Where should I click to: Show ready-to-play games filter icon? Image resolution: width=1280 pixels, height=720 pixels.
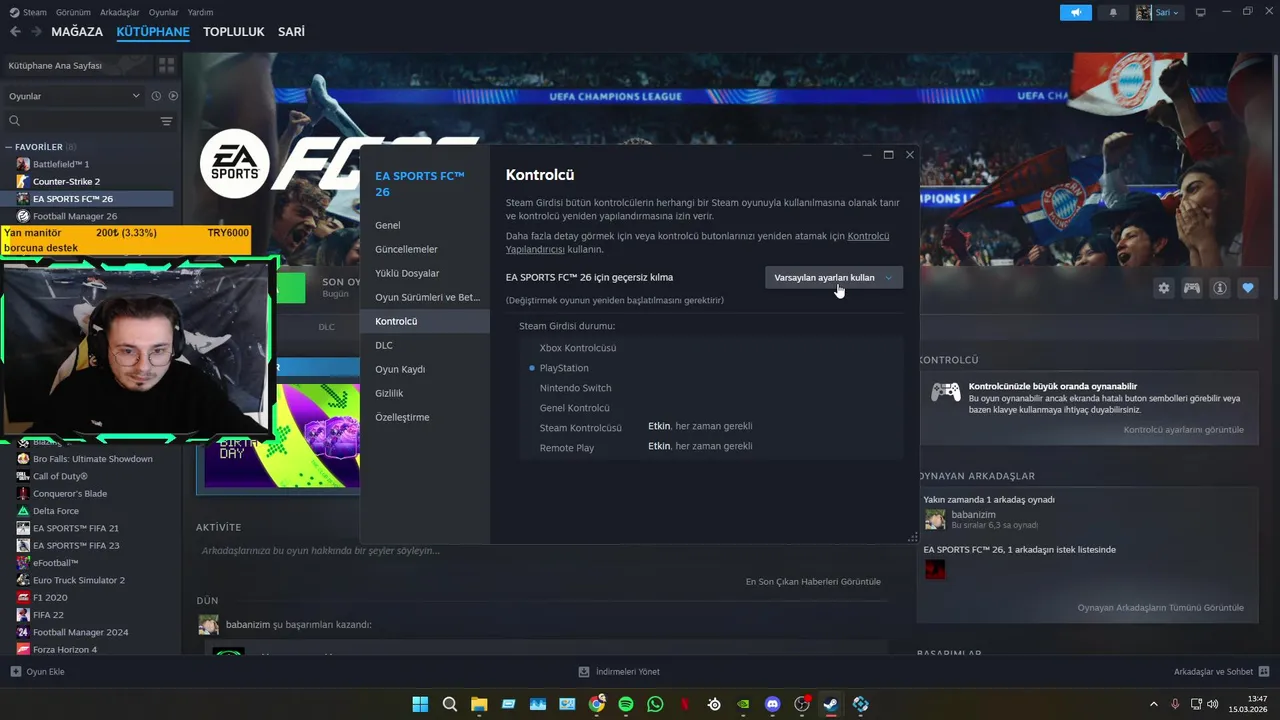point(173,96)
